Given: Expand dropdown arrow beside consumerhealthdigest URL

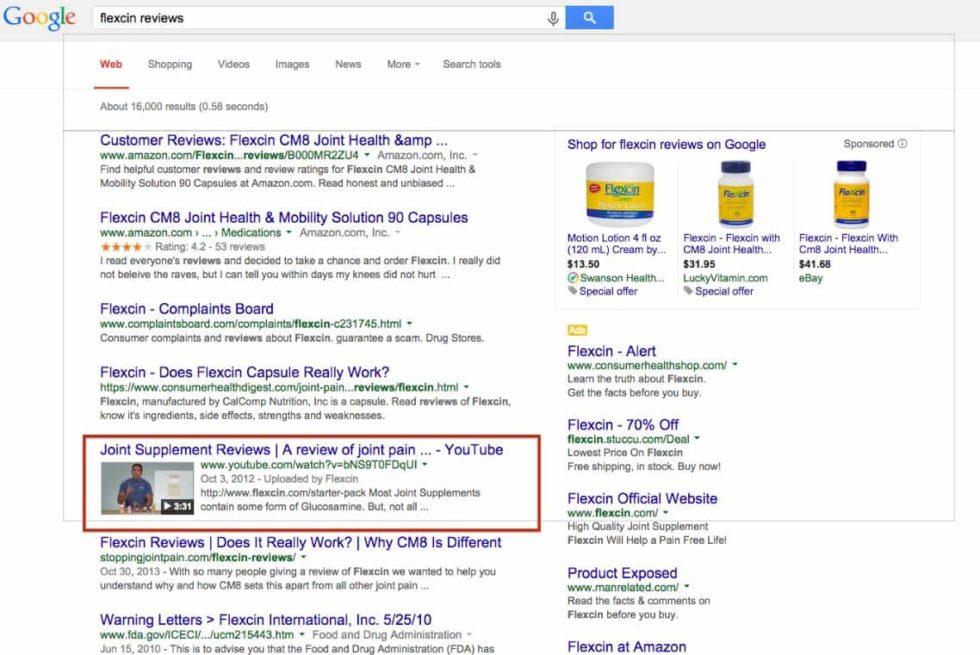Looking at the screenshot, I should pyautogui.click(x=466, y=388).
